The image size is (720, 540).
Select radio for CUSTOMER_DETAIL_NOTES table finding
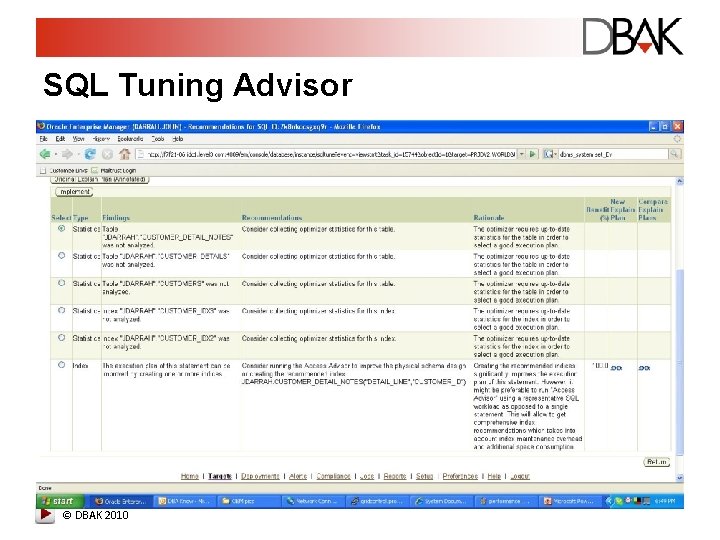pyautogui.click(x=62, y=228)
